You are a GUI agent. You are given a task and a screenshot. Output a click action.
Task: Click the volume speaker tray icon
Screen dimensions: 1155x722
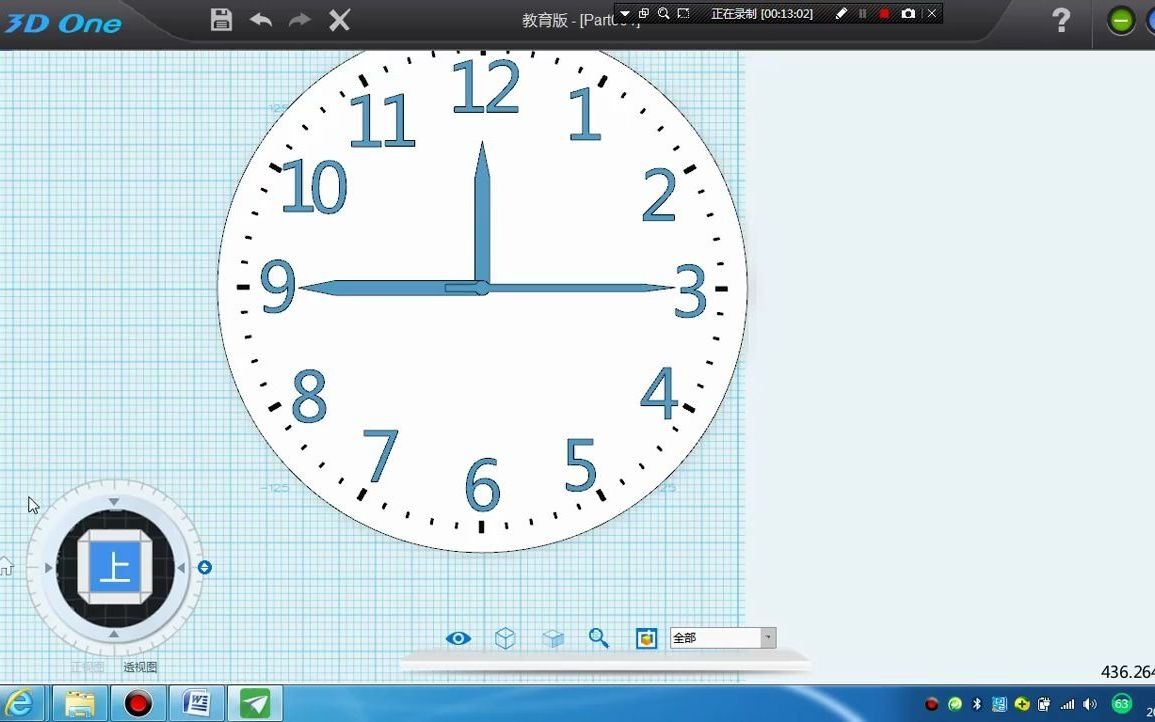1090,704
